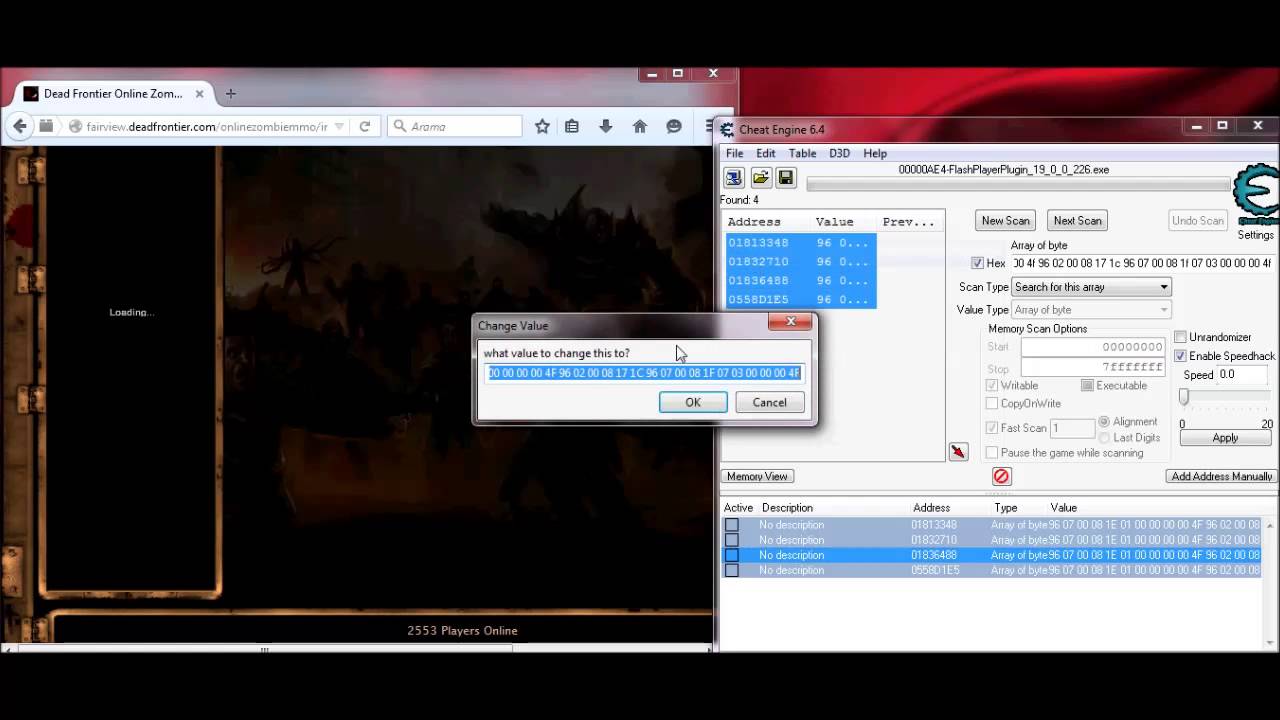Toggle Pause the game while scanning

[x=992, y=453]
